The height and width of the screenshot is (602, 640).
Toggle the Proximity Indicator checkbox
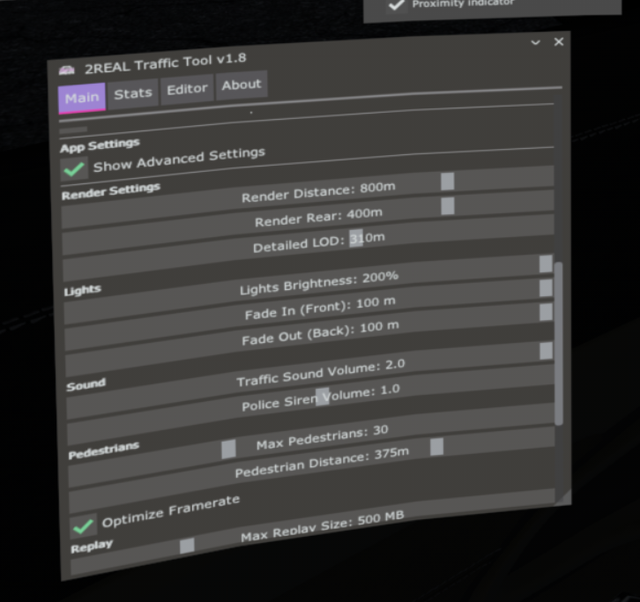396,5
